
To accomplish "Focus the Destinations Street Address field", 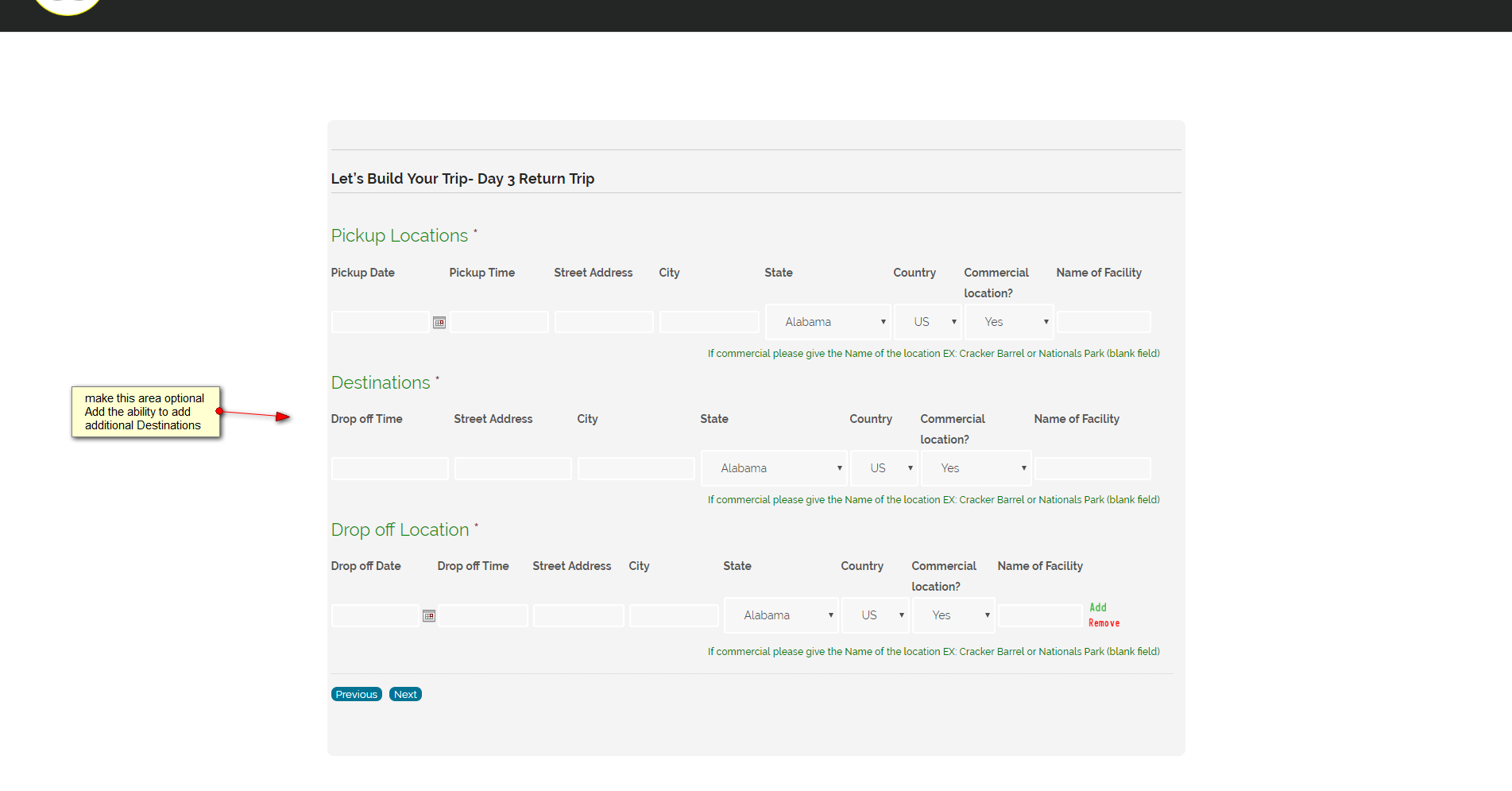I will tap(513, 468).
